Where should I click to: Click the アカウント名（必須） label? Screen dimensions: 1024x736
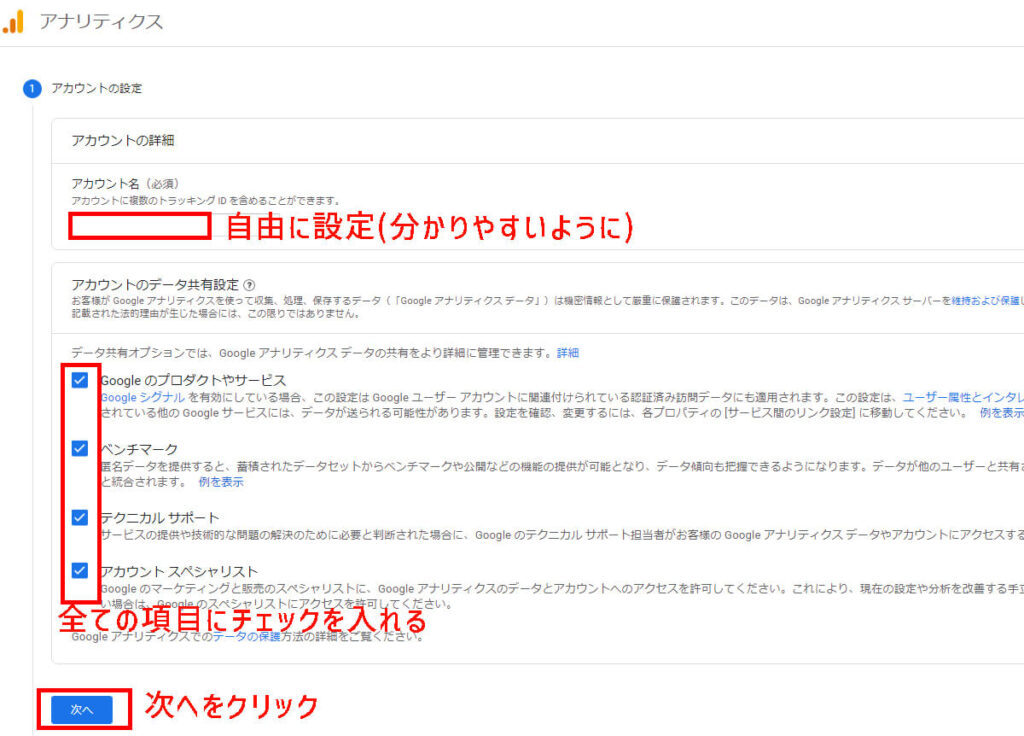point(125,184)
